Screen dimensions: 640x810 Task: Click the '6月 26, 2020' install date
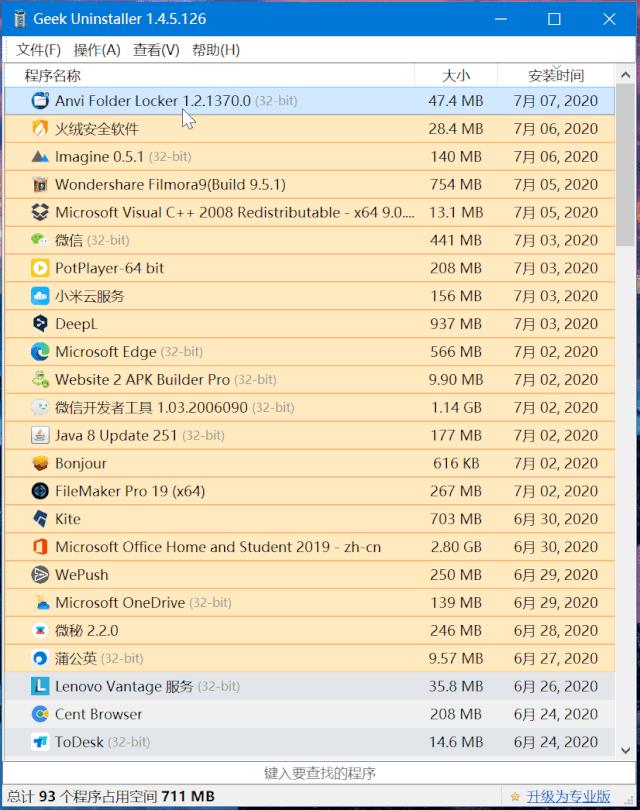556,686
